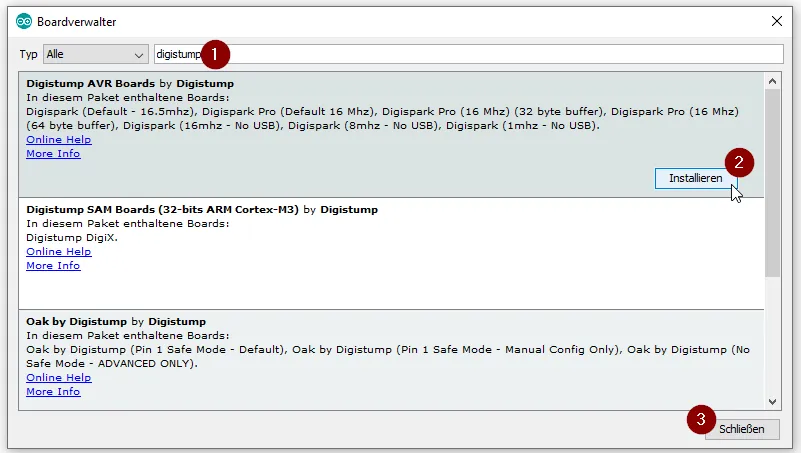Click the scrollbar down arrow in the package list

point(773,401)
